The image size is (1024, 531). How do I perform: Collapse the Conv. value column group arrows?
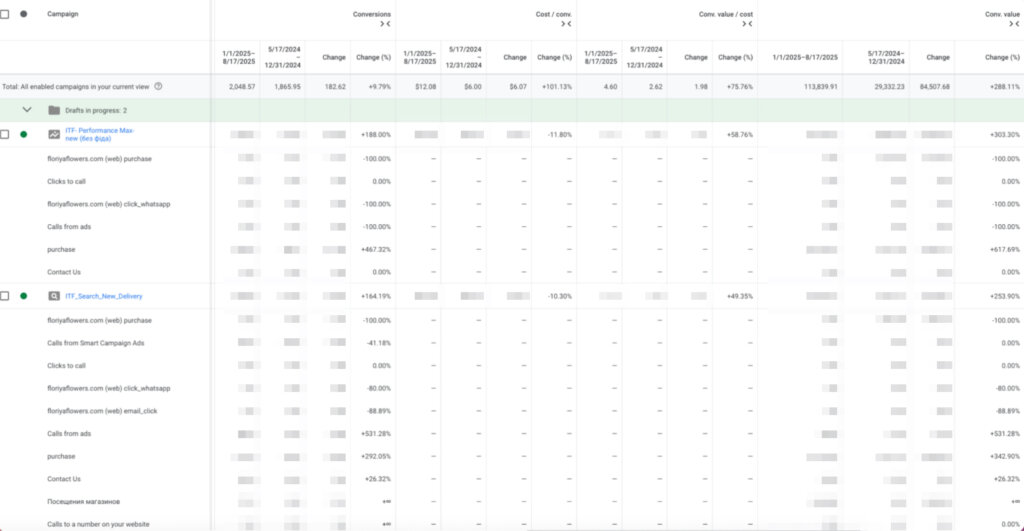1016,24
